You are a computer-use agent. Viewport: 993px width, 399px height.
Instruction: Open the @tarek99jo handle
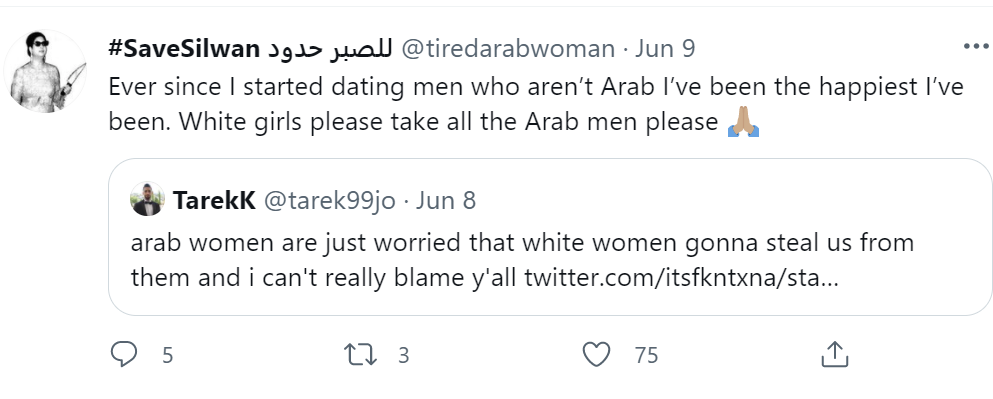329,201
